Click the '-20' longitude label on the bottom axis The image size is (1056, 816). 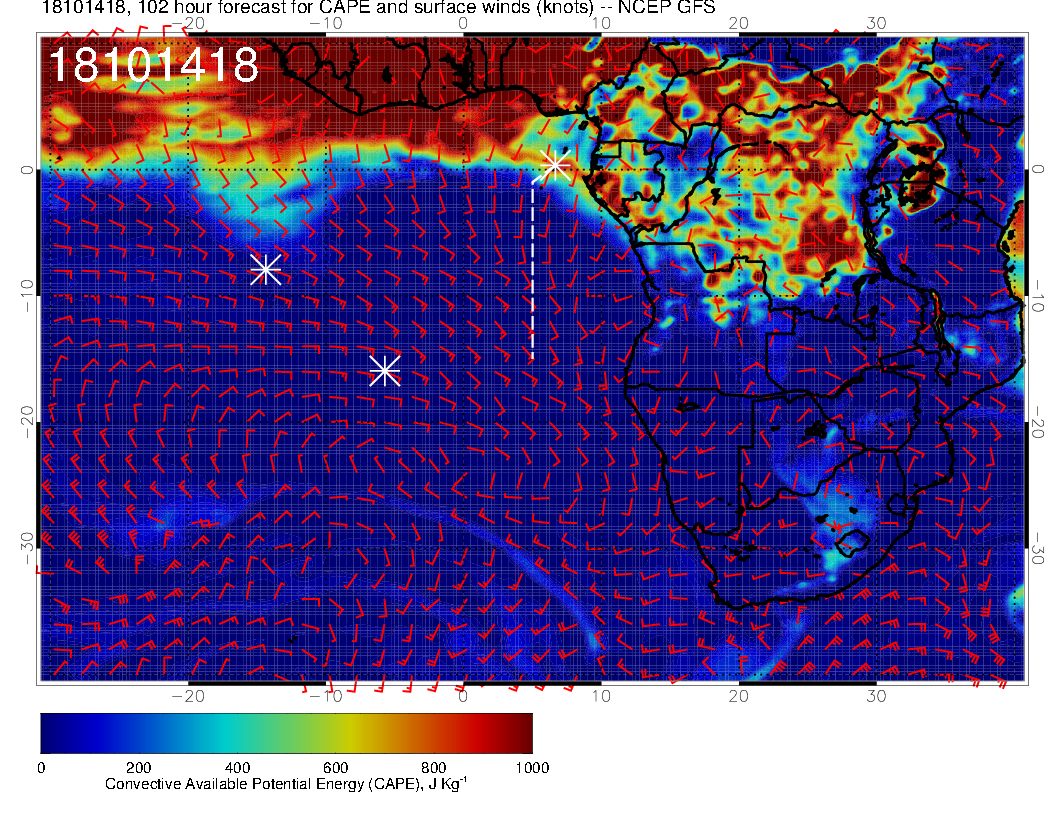pos(188,696)
